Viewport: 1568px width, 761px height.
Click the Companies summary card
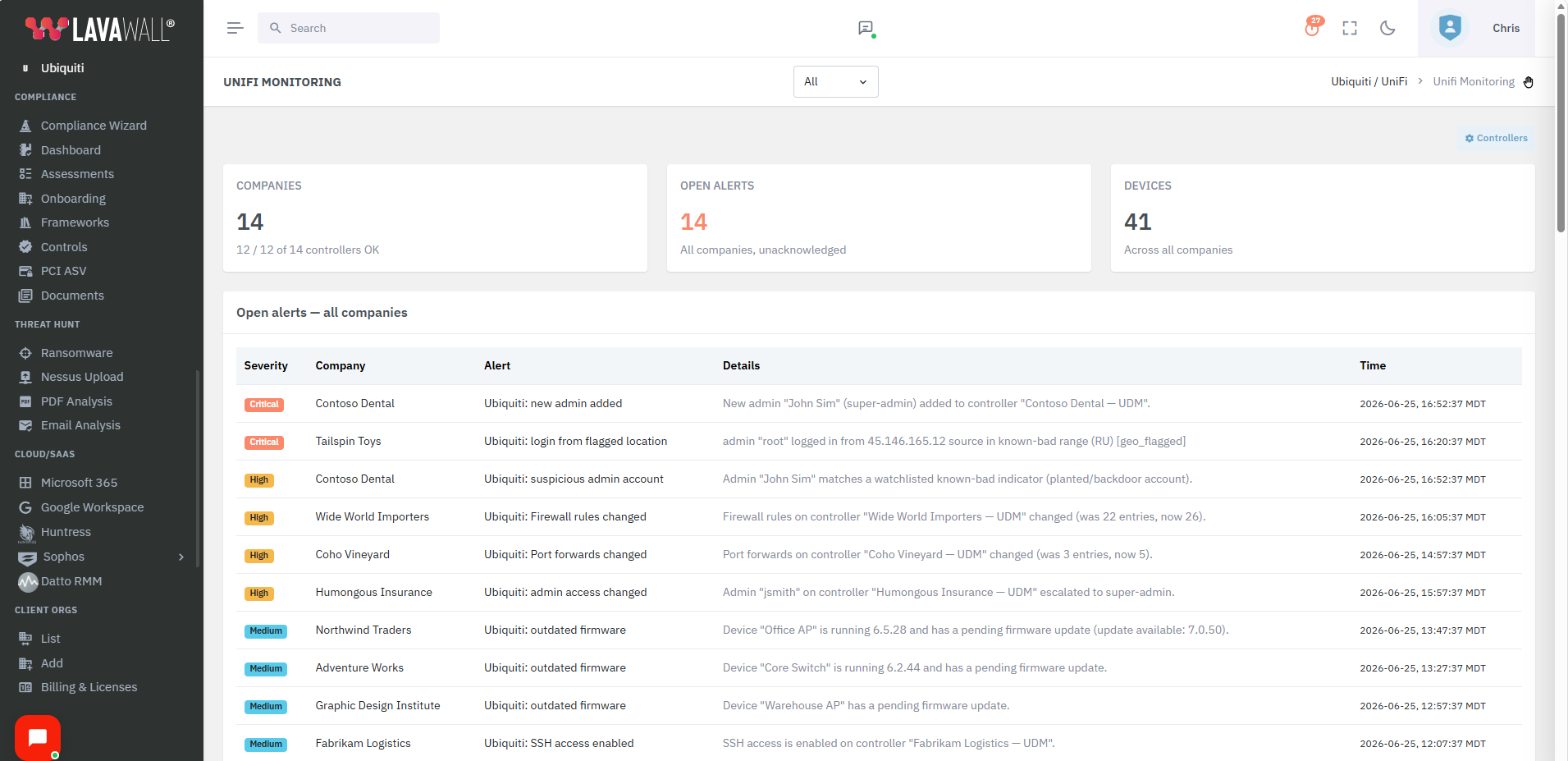(435, 218)
